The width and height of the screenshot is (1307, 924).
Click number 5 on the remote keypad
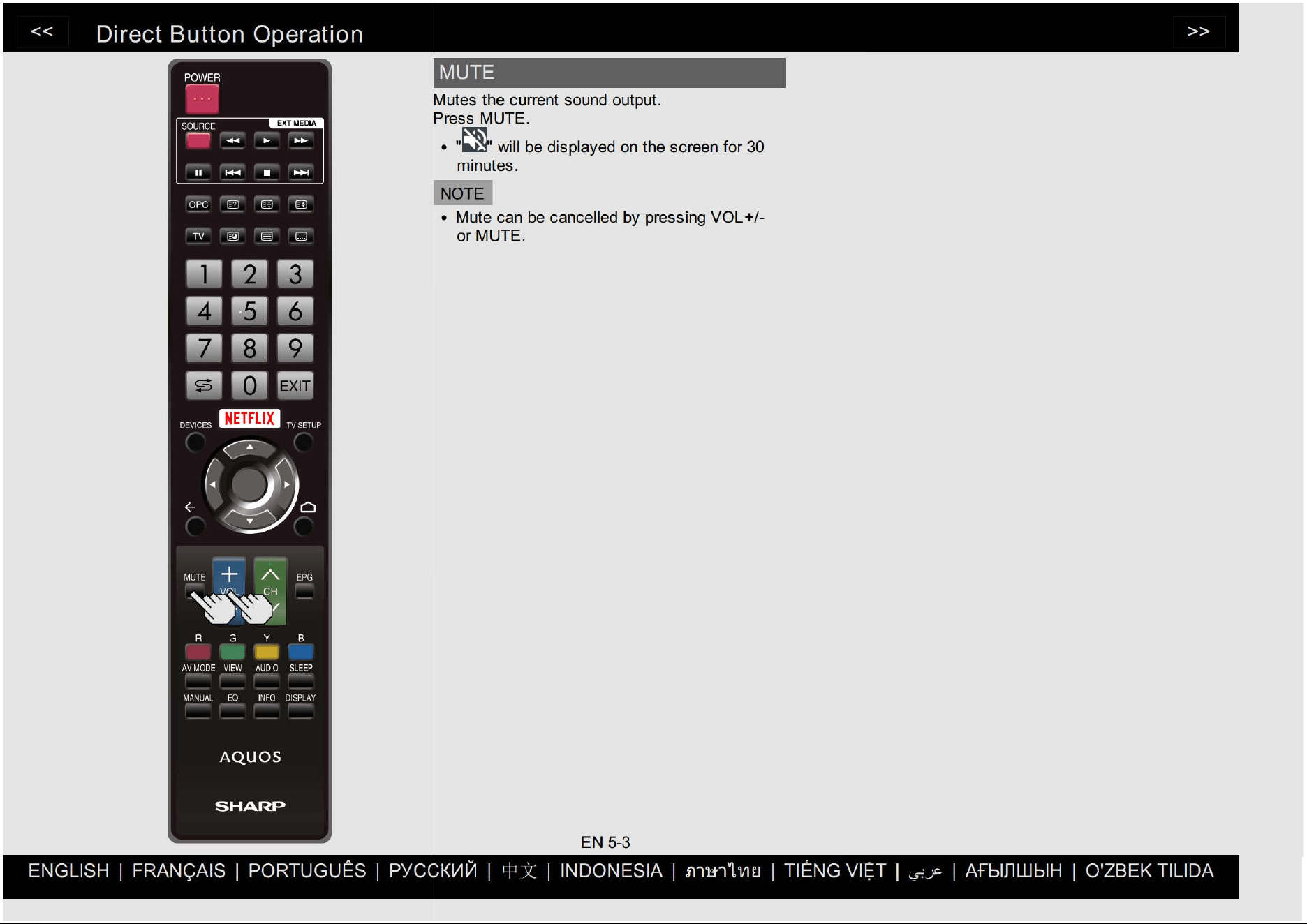pyautogui.click(x=249, y=311)
